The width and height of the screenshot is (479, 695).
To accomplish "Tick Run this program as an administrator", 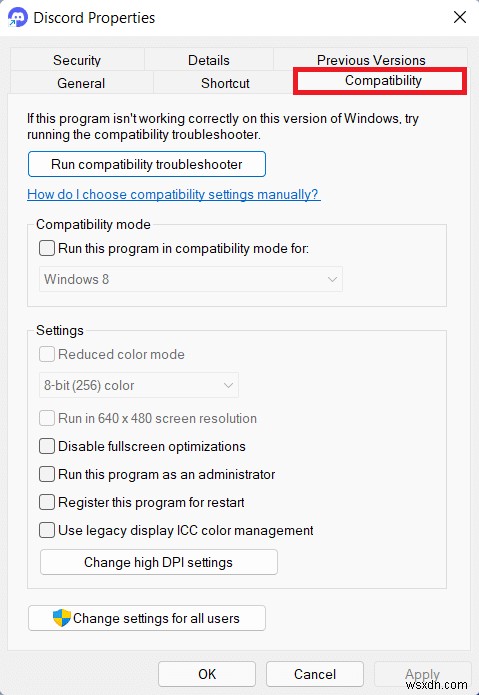I will pos(47,474).
